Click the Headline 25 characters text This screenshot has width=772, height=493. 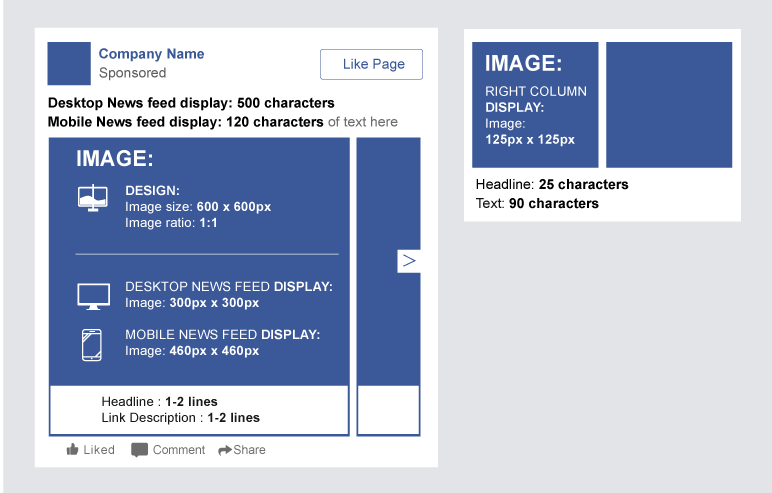click(x=552, y=185)
